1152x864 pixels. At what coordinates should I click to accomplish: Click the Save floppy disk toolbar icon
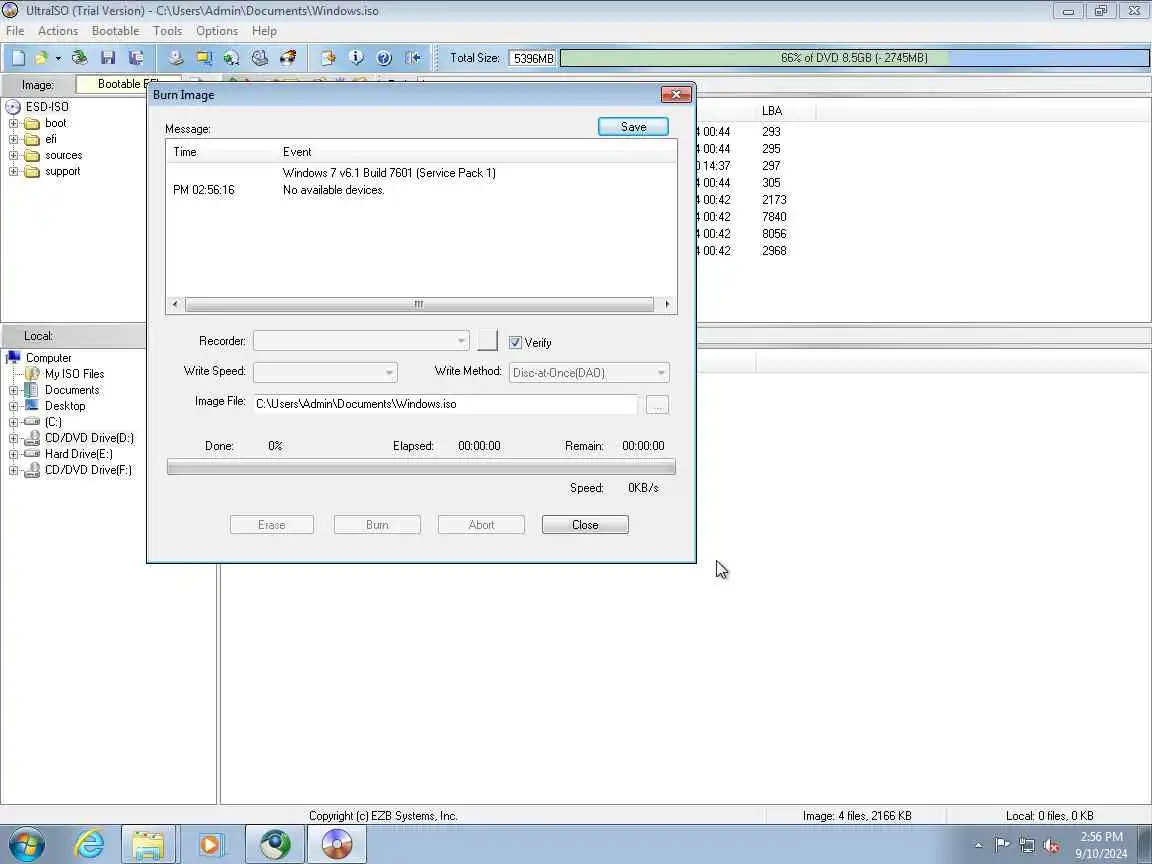pos(108,58)
